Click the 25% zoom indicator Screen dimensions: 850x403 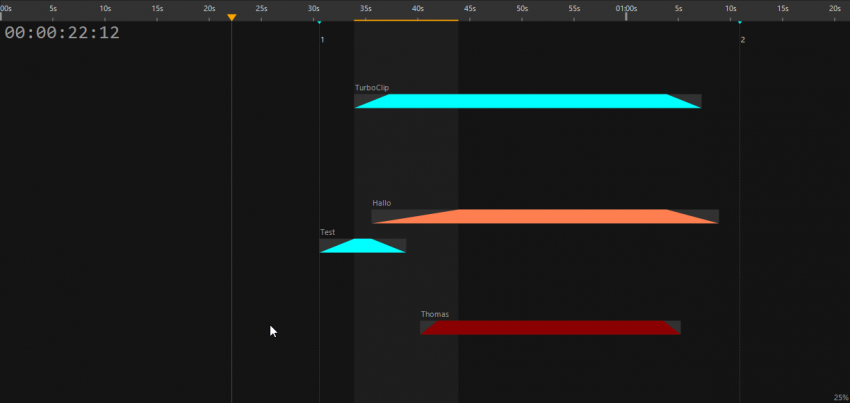coord(840,397)
